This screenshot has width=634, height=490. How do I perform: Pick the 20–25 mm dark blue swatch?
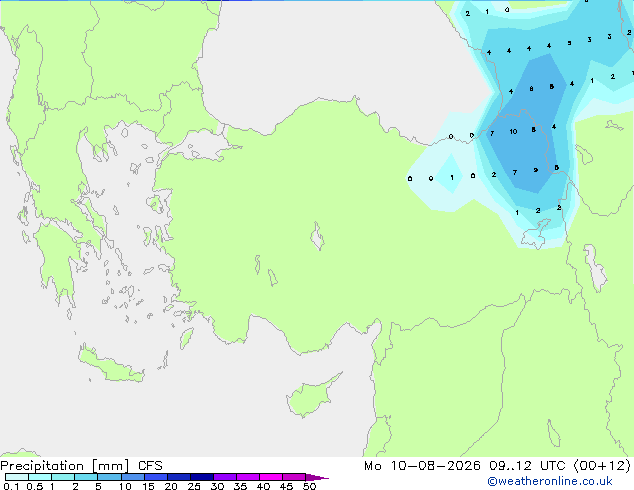coord(179,477)
